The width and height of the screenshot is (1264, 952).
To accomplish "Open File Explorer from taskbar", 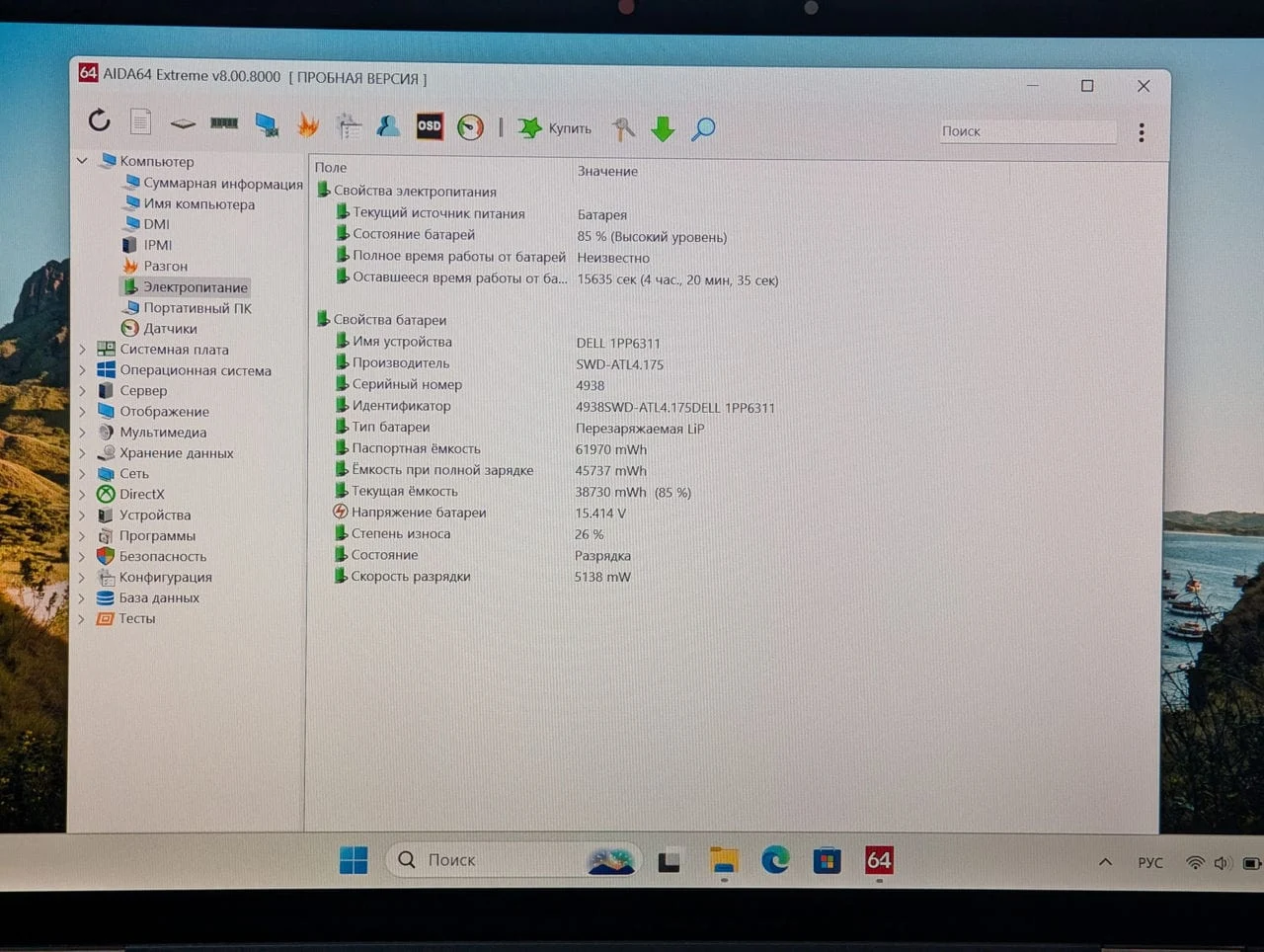I will point(724,861).
